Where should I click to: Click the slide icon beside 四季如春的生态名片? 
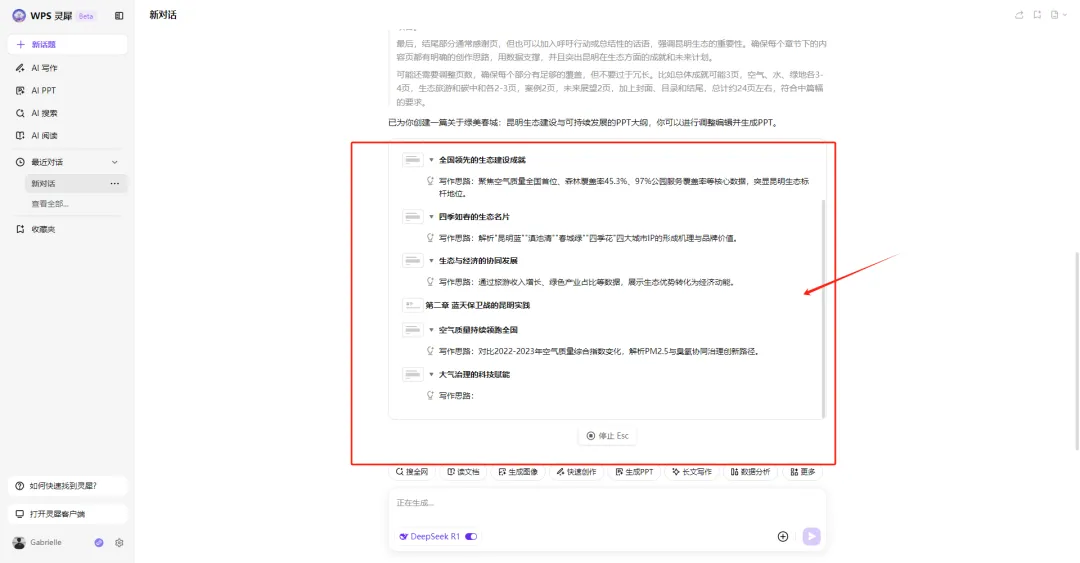pyautogui.click(x=413, y=217)
